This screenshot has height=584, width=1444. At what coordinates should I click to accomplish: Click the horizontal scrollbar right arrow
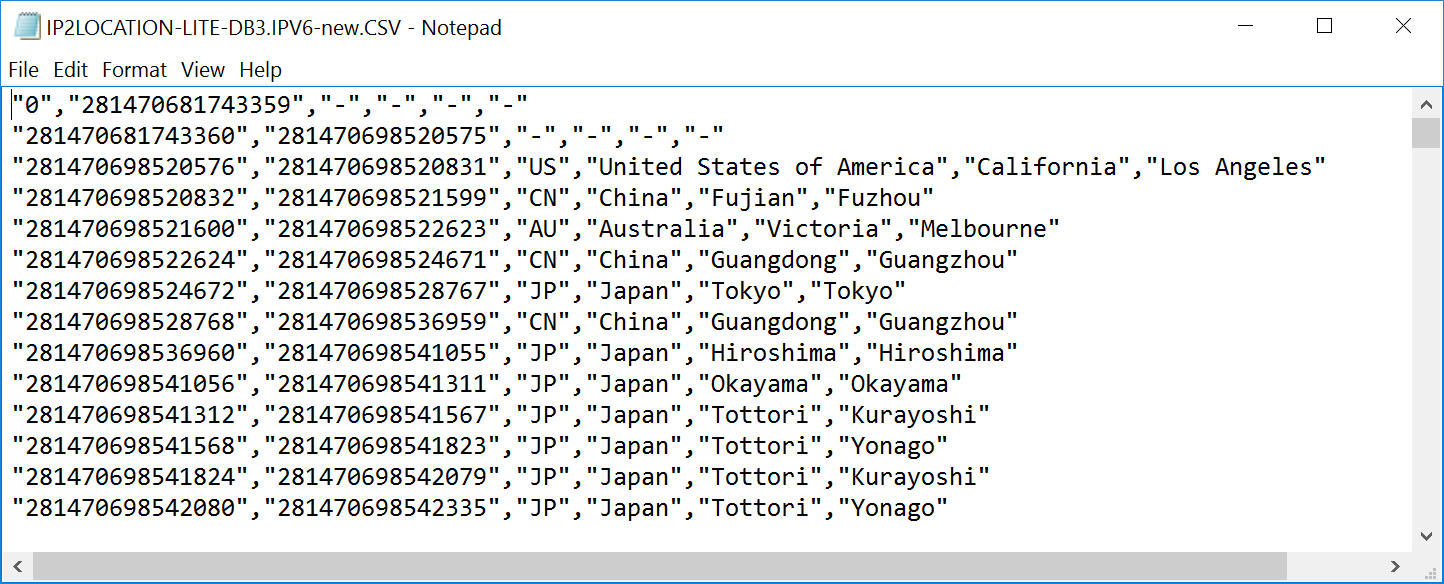pyautogui.click(x=1397, y=566)
